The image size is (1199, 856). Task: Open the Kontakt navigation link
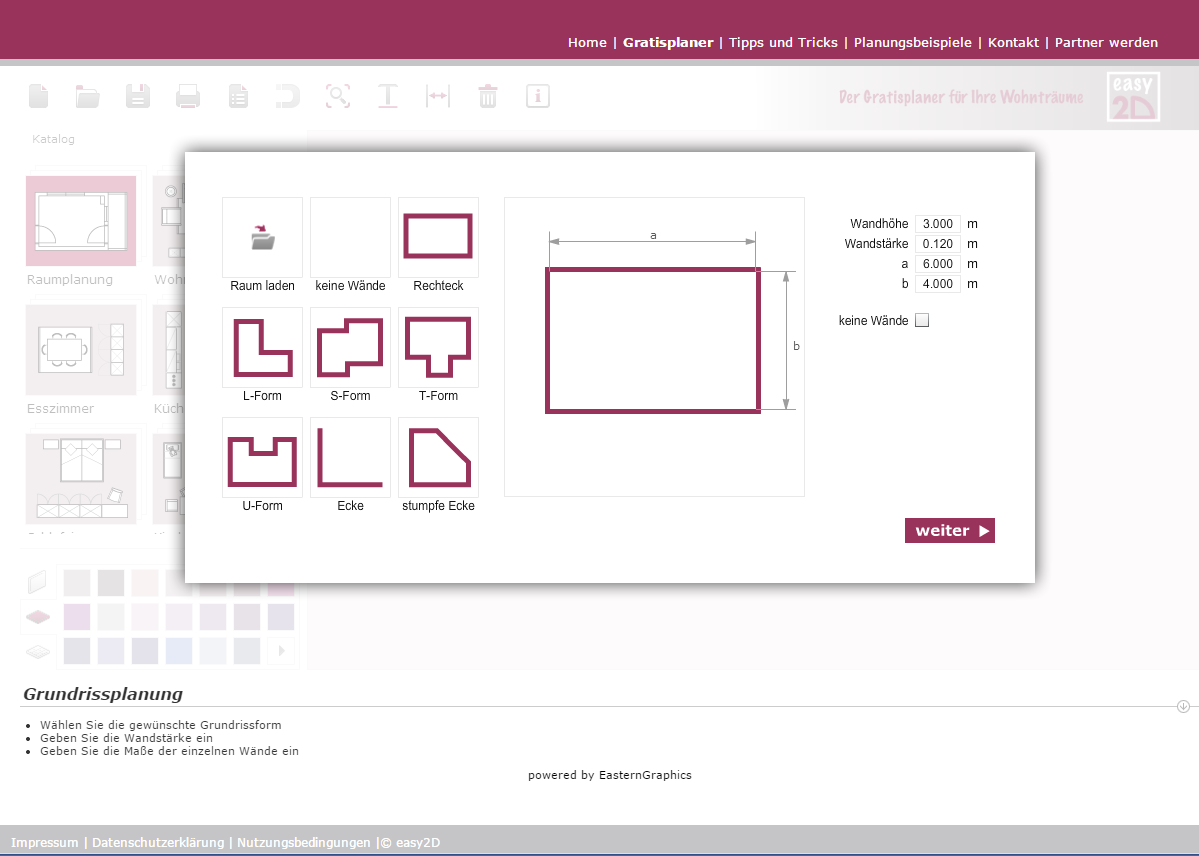1015,43
